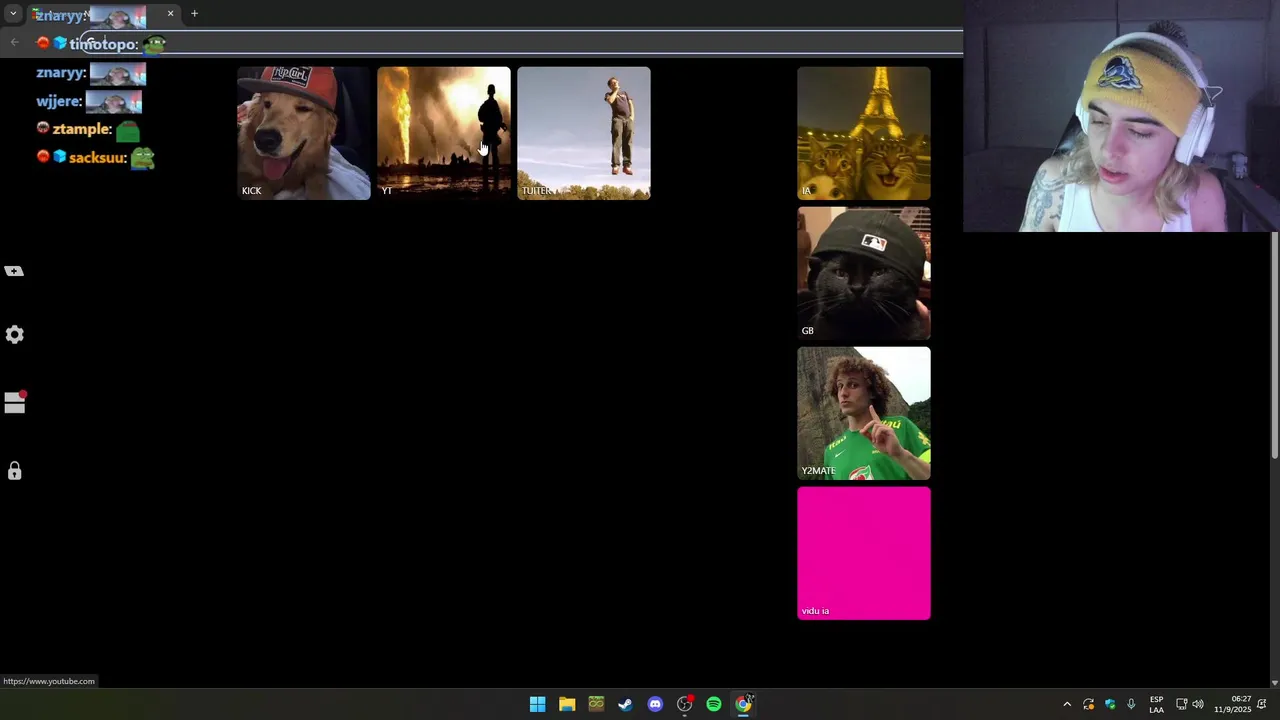Open Discord from the taskbar
1280x720 pixels.
(655, 704)
